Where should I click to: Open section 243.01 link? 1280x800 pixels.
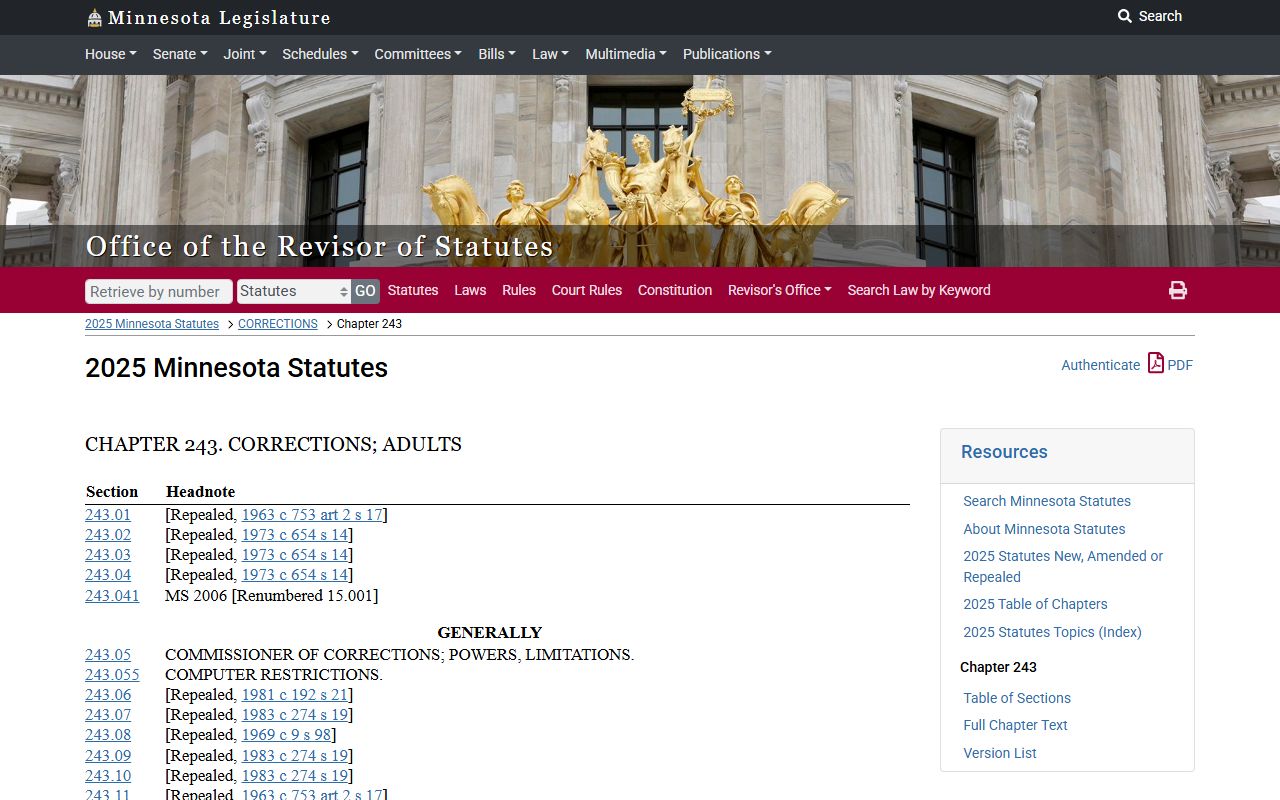click(x=108, y=515)
